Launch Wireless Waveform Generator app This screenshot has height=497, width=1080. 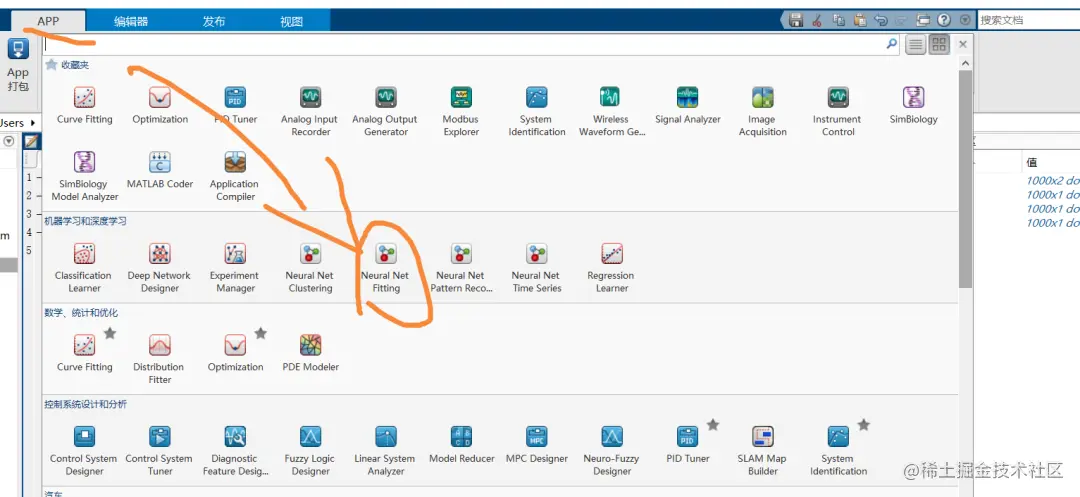click(612, 112)
